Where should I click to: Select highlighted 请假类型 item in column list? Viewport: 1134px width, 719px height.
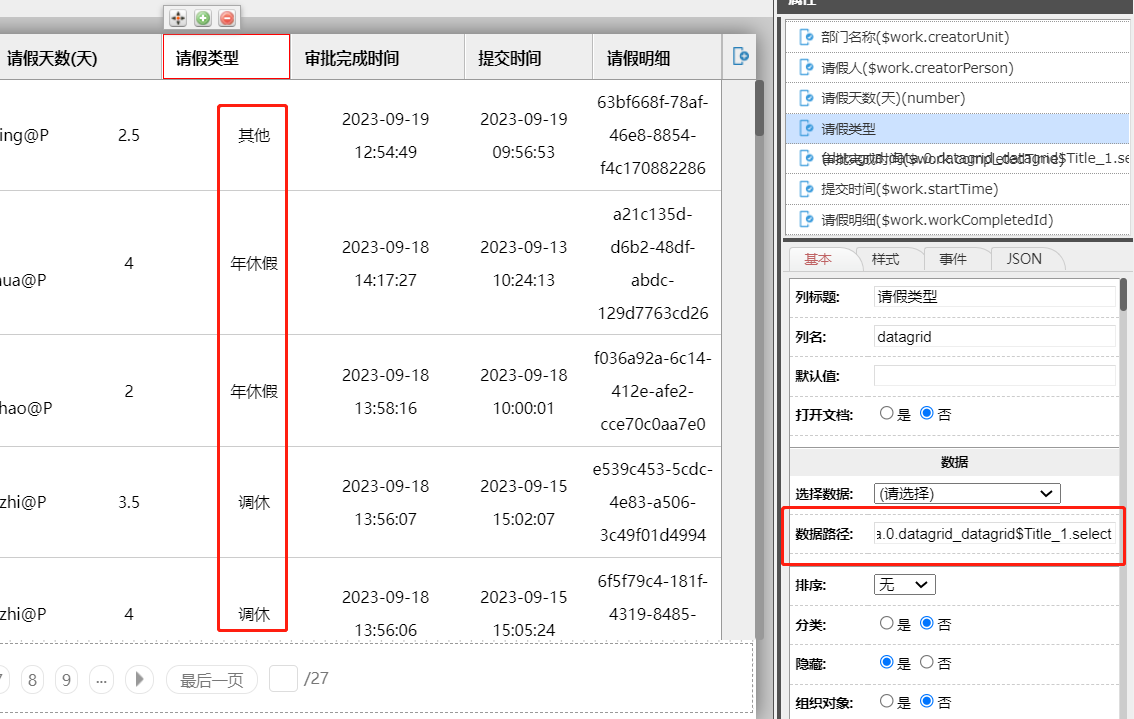[x=957, y=129]
